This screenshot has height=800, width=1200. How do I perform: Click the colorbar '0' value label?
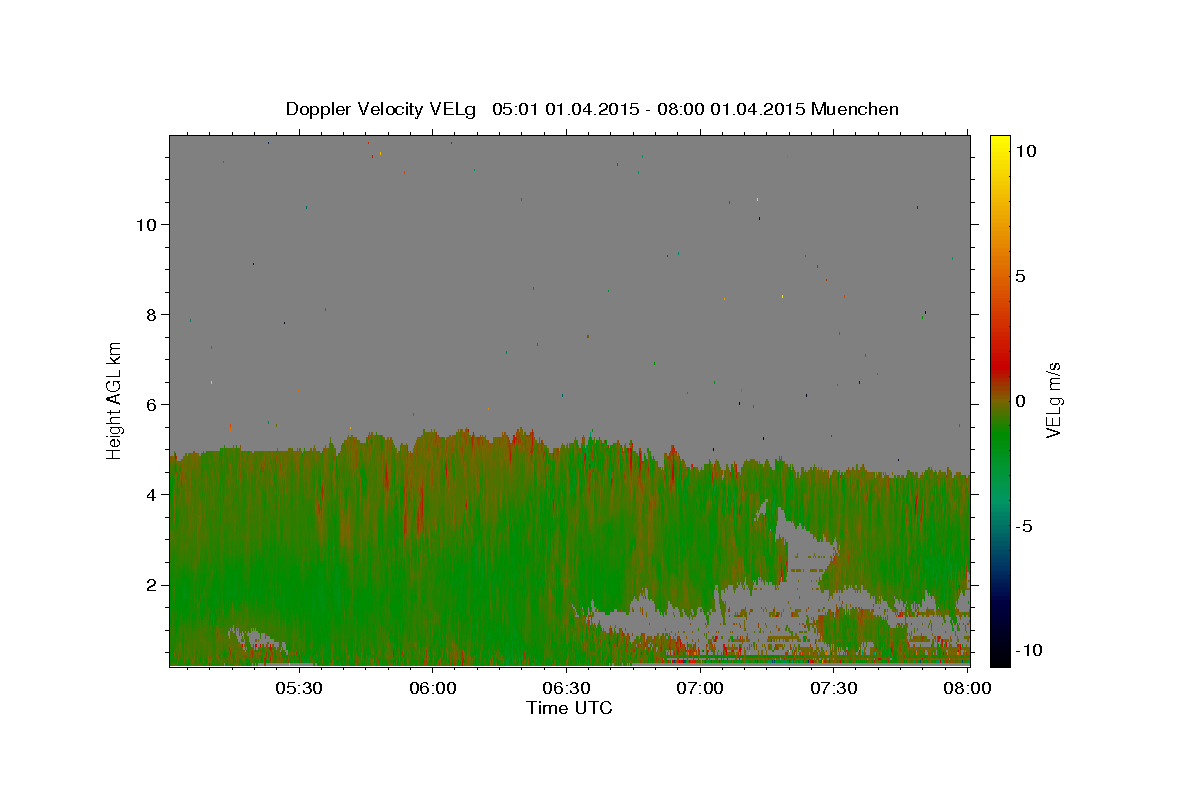(x=1019, y=400)
